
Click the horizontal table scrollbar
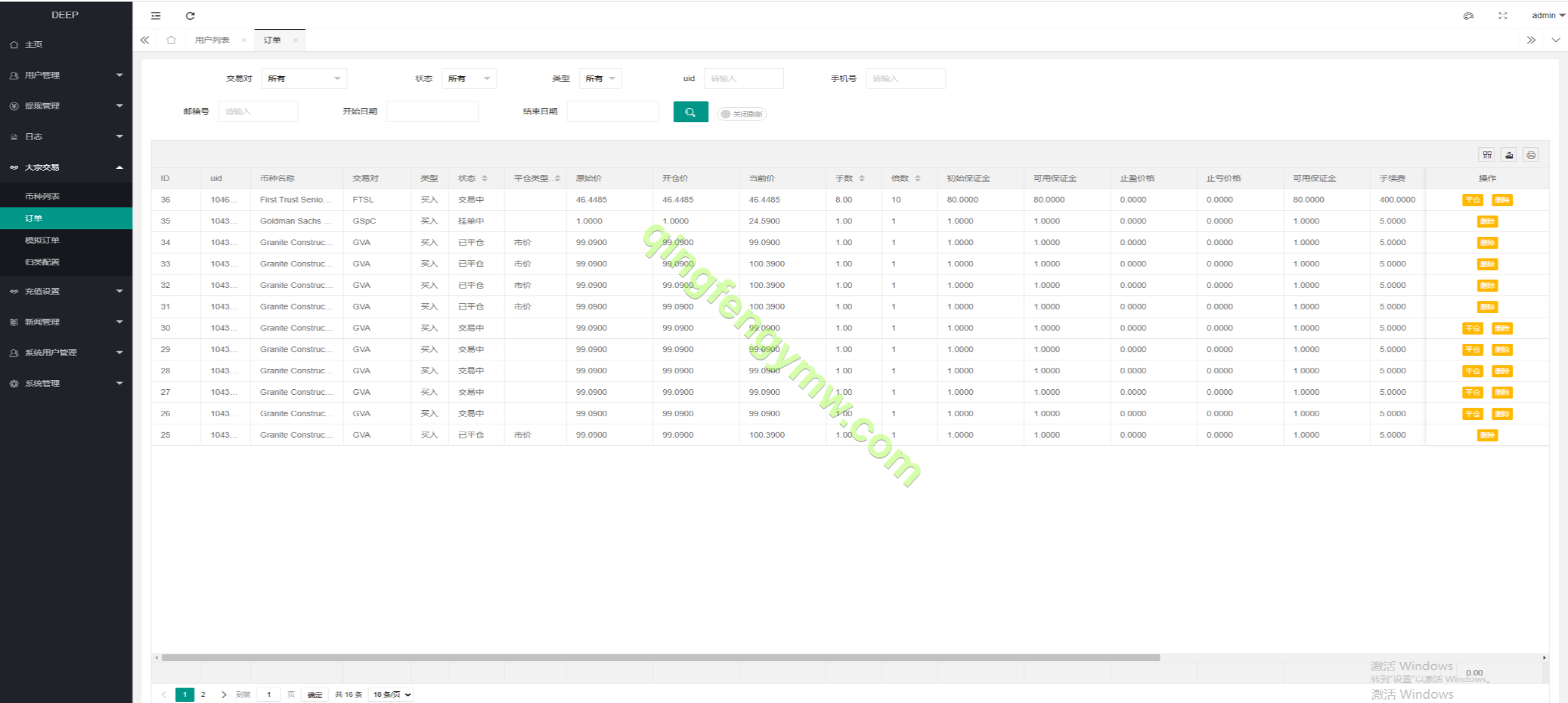tap(660, 658)
